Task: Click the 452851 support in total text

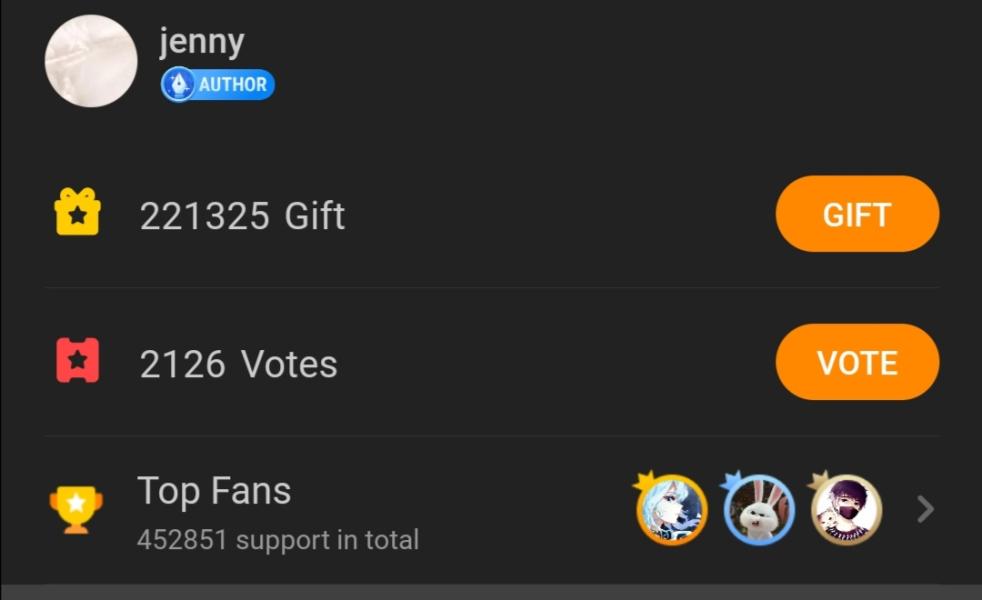Action: tap(278, 540)
